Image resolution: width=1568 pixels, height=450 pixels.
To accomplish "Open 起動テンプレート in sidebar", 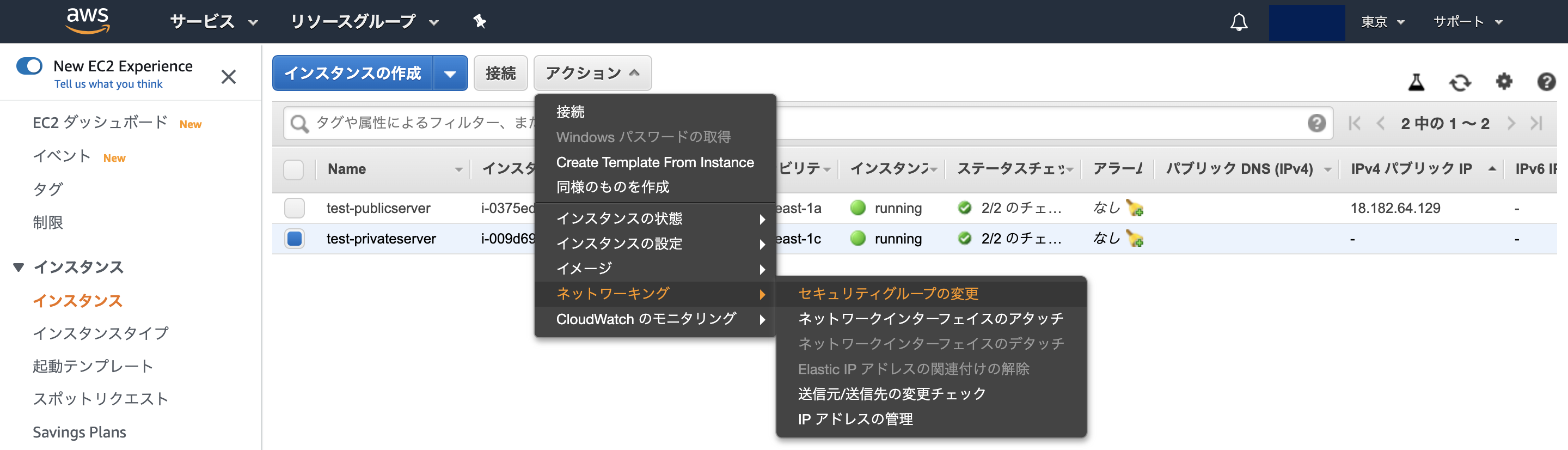I will pos(93,366).
